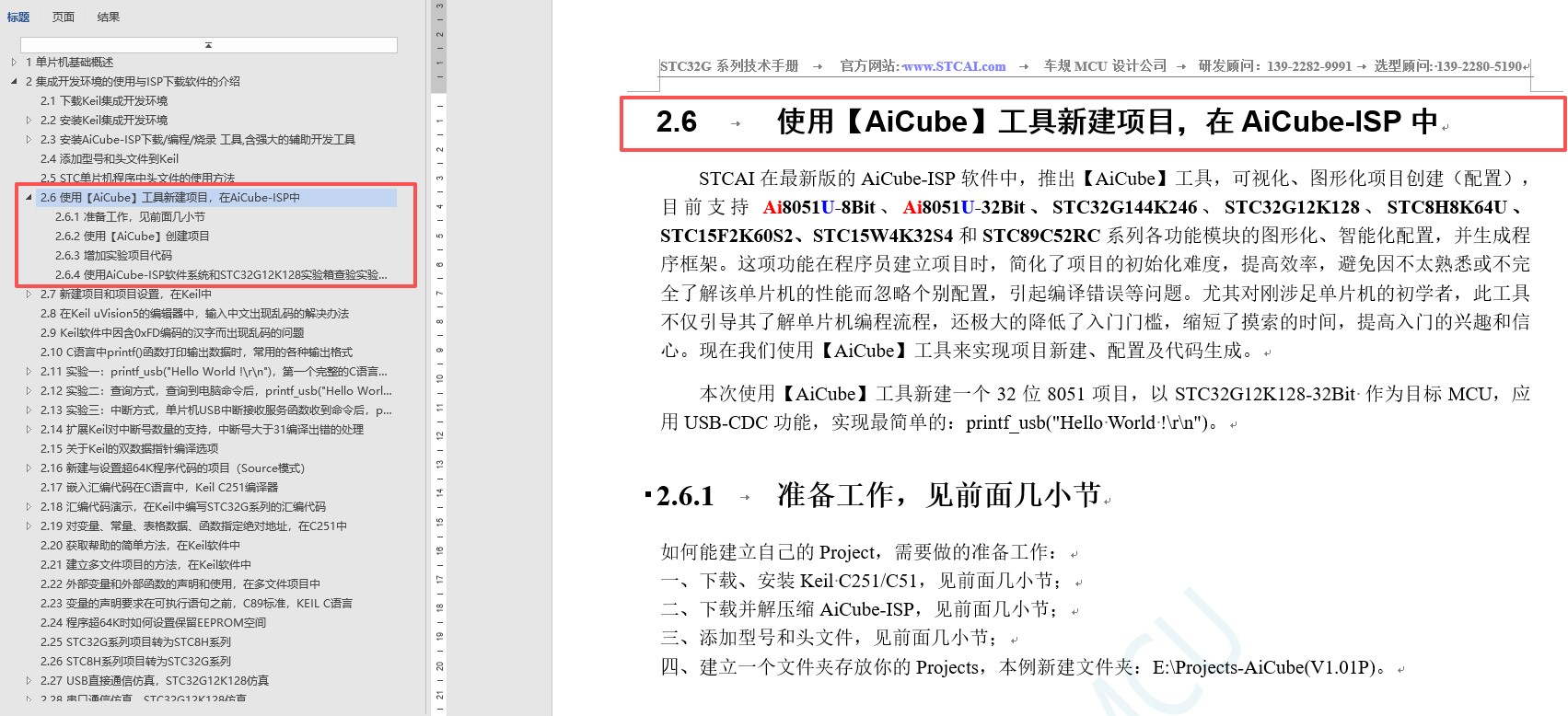Click the document subheading 2.6.1 准备工作
The height and width of the screenshot is (716, 1568).
(x=878, y=496)
